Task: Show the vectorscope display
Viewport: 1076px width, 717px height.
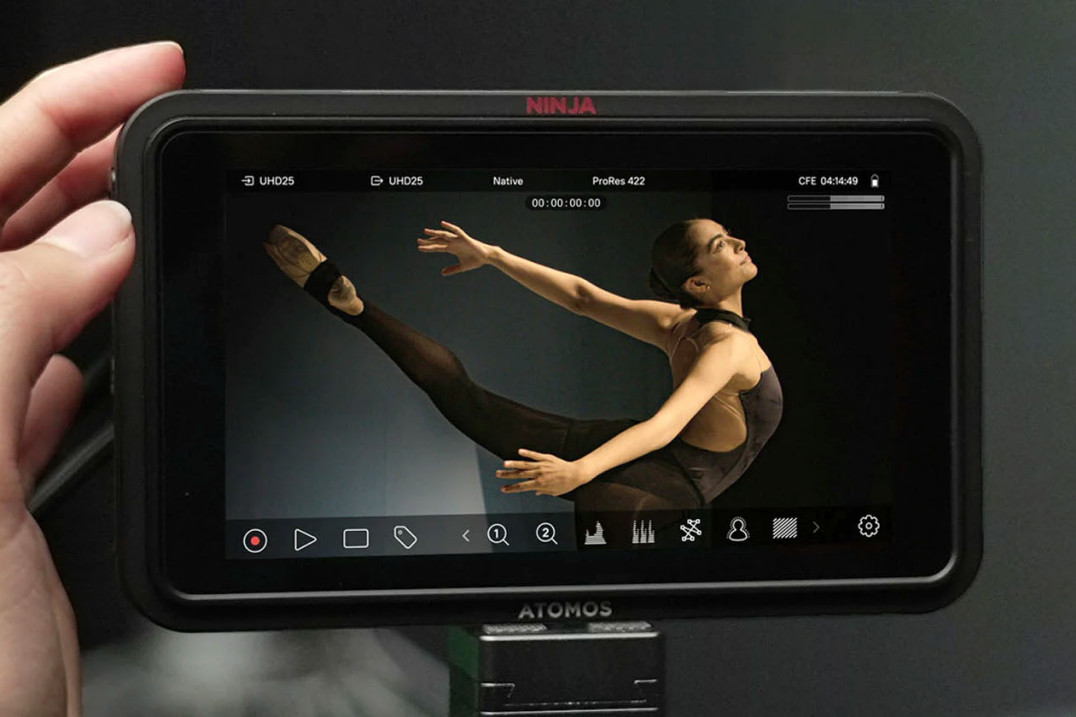Action: (x=691, y=531)
